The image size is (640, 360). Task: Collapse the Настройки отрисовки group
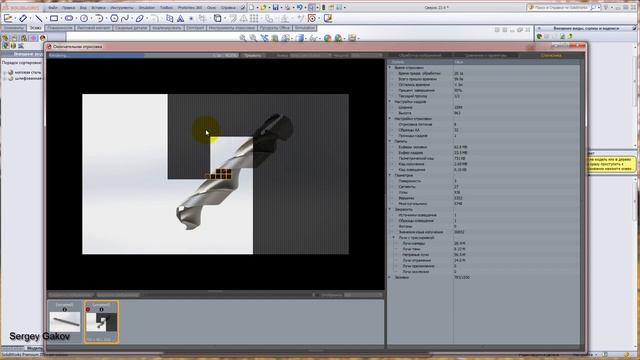click(390, 118)
